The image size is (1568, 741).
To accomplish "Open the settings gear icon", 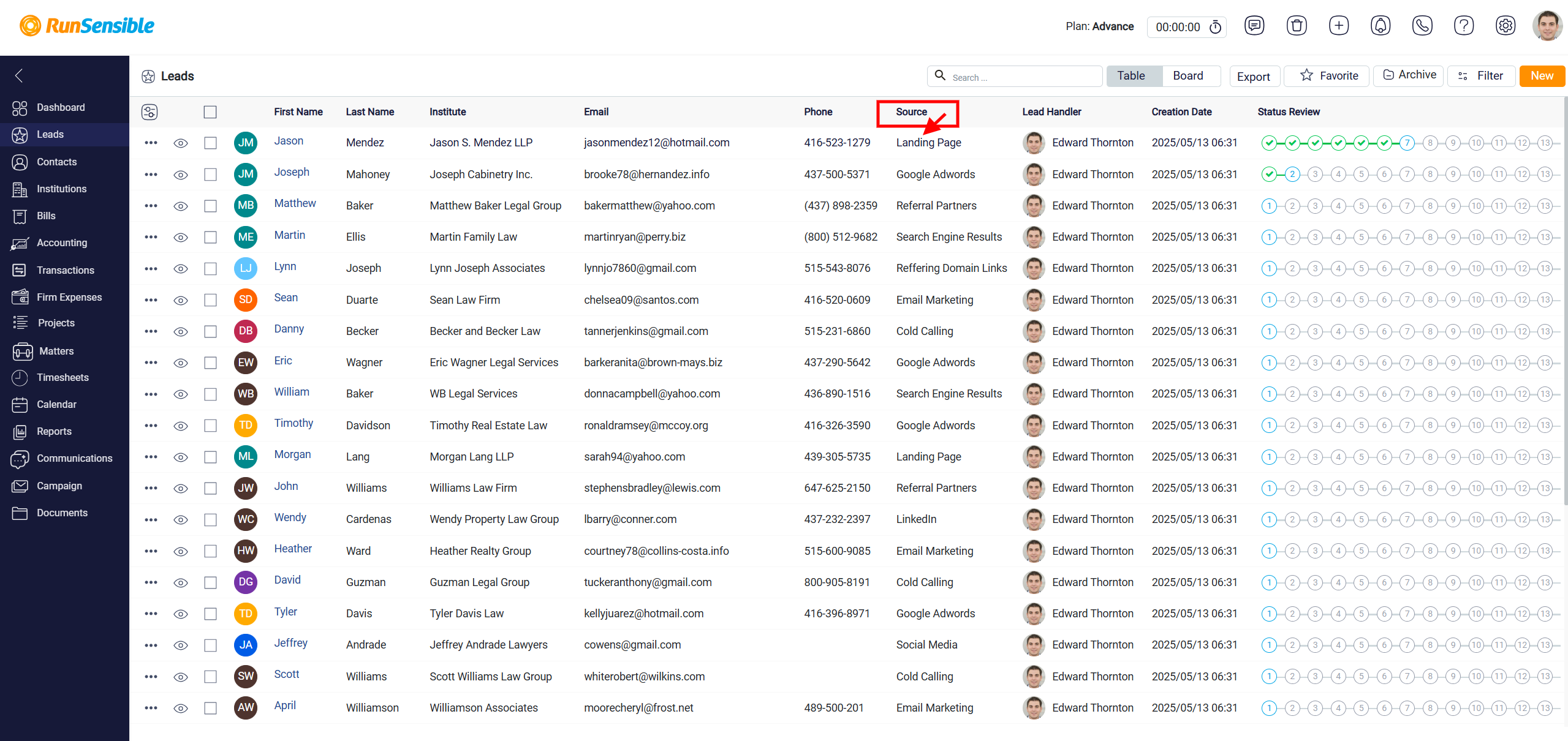I will click(x=1505, y=26).
